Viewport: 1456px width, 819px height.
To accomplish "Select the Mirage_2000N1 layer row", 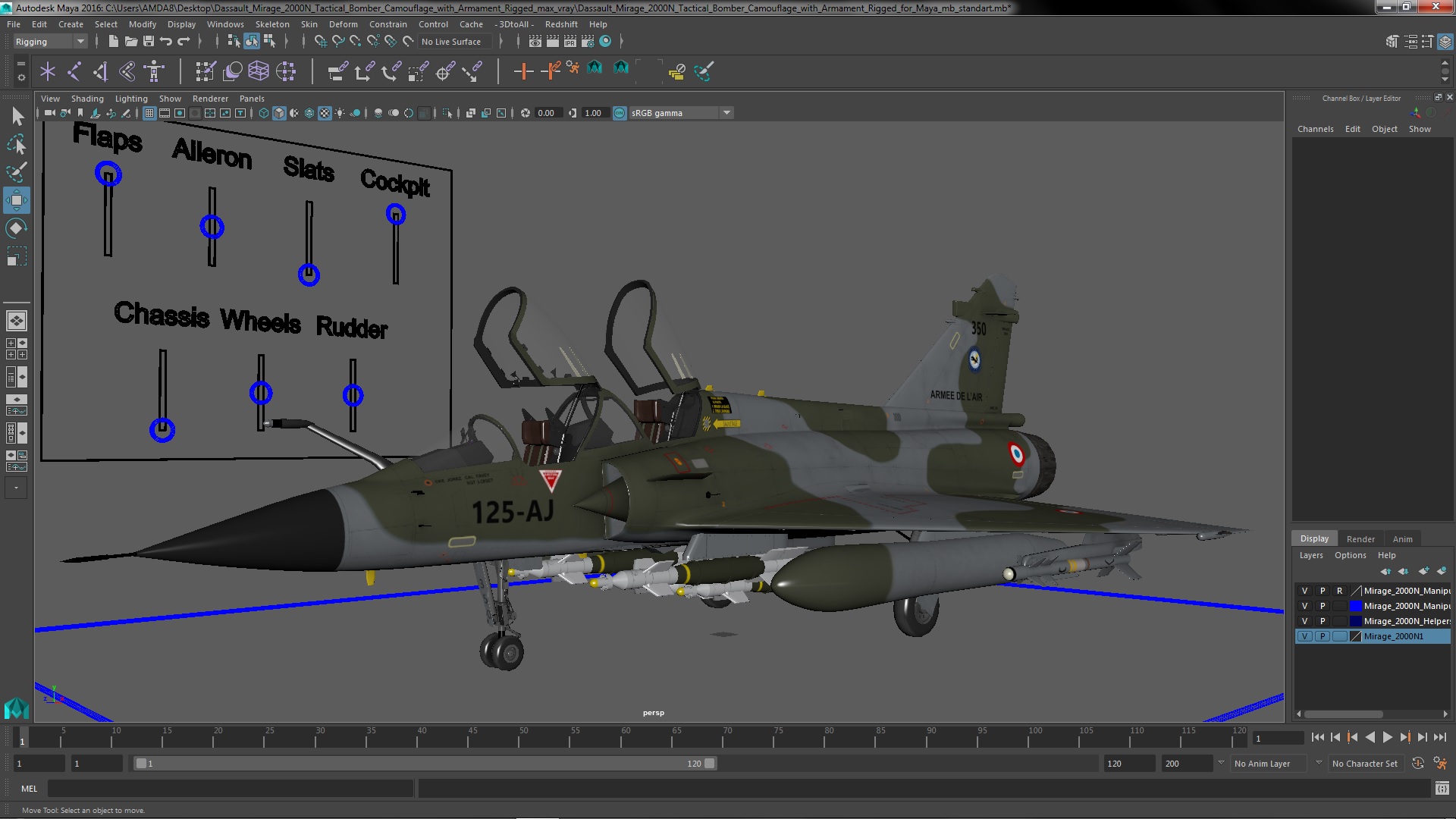I will click(1373, 636).
